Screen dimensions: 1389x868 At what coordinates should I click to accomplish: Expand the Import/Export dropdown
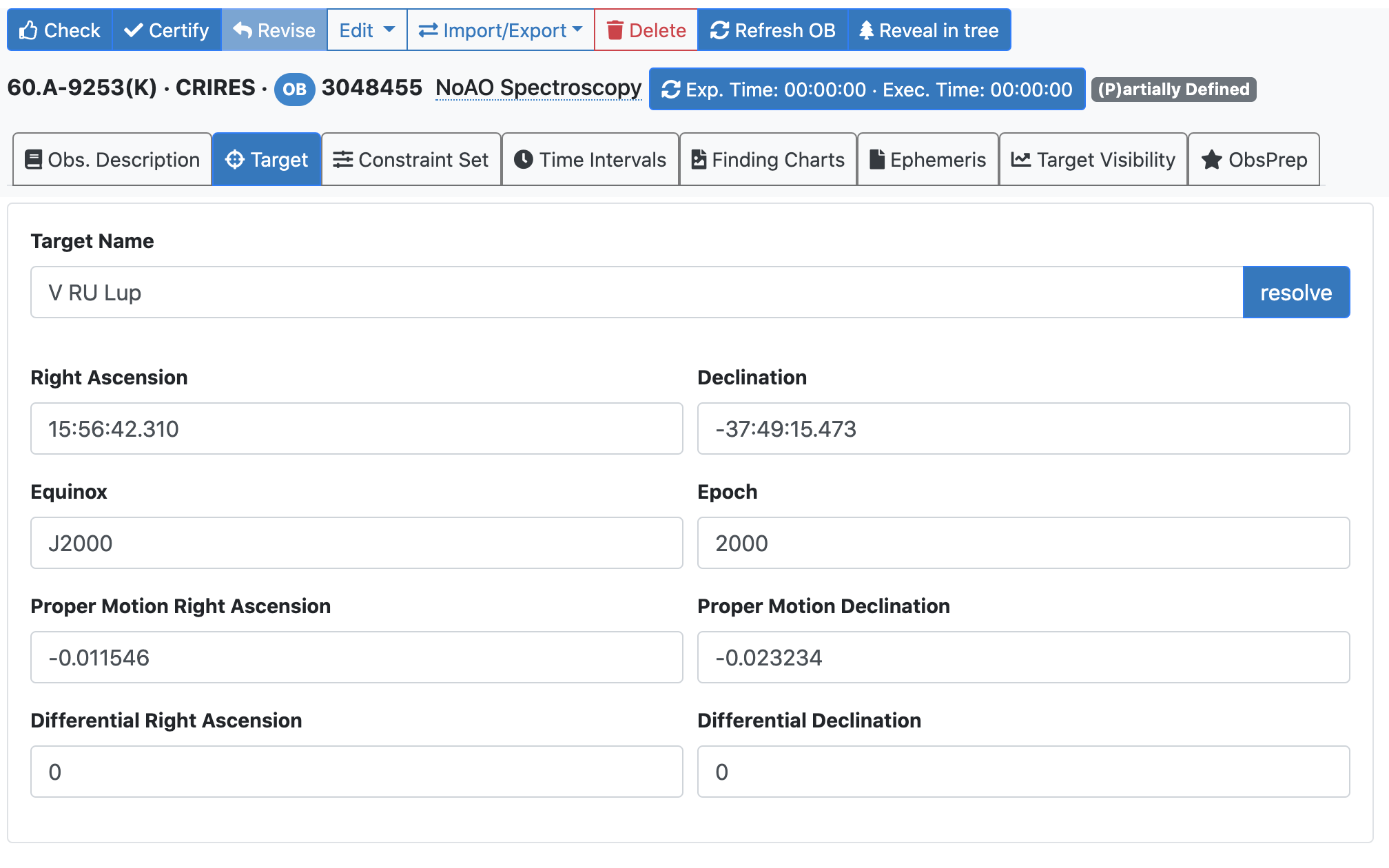click(x=500, y=30)
